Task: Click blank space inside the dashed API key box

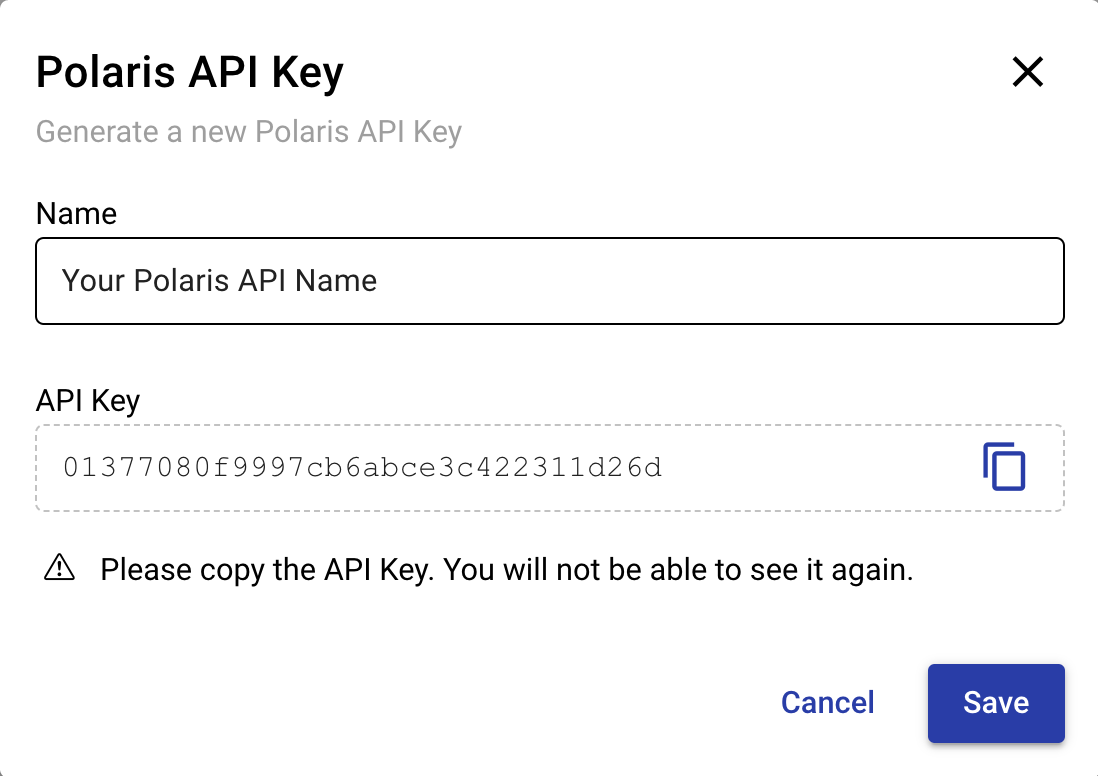Action: (x=819, y=468)
